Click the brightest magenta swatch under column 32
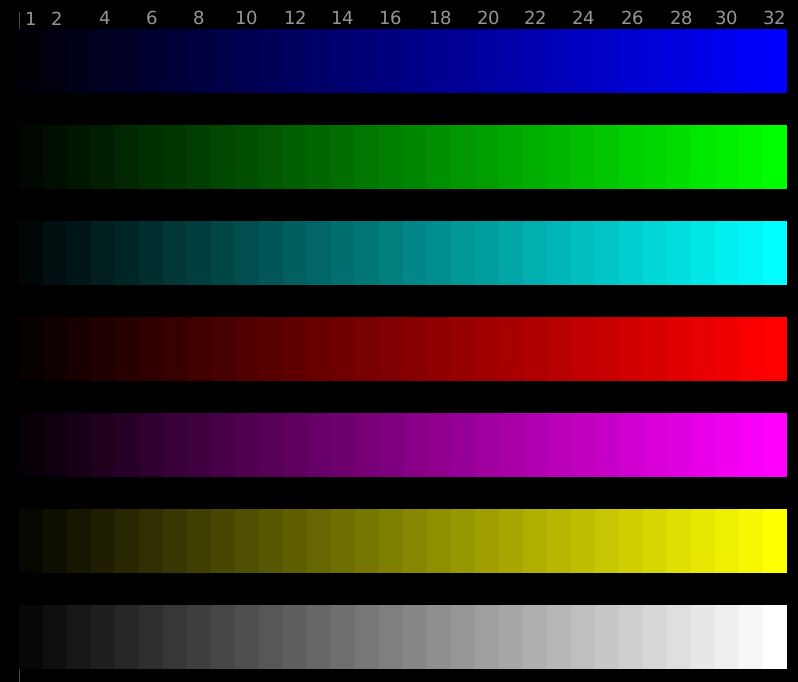 [775, 445]
